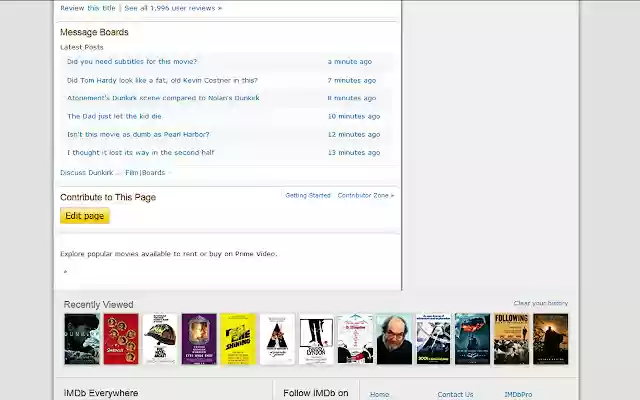
Task: Open the Getting Started link
Action: click(308, 196)
